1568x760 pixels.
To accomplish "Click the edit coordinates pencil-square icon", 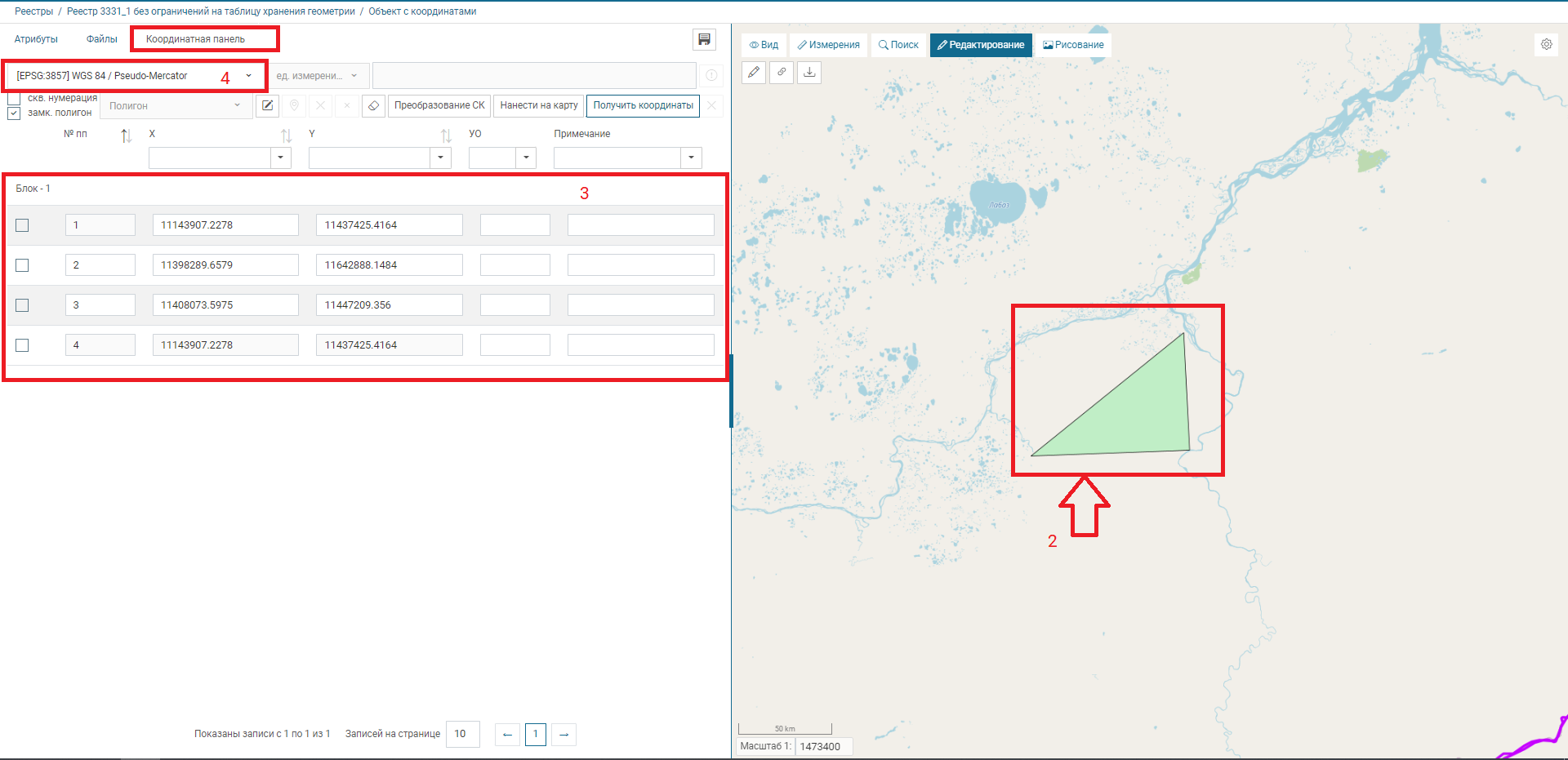I will tap(267, 105).
